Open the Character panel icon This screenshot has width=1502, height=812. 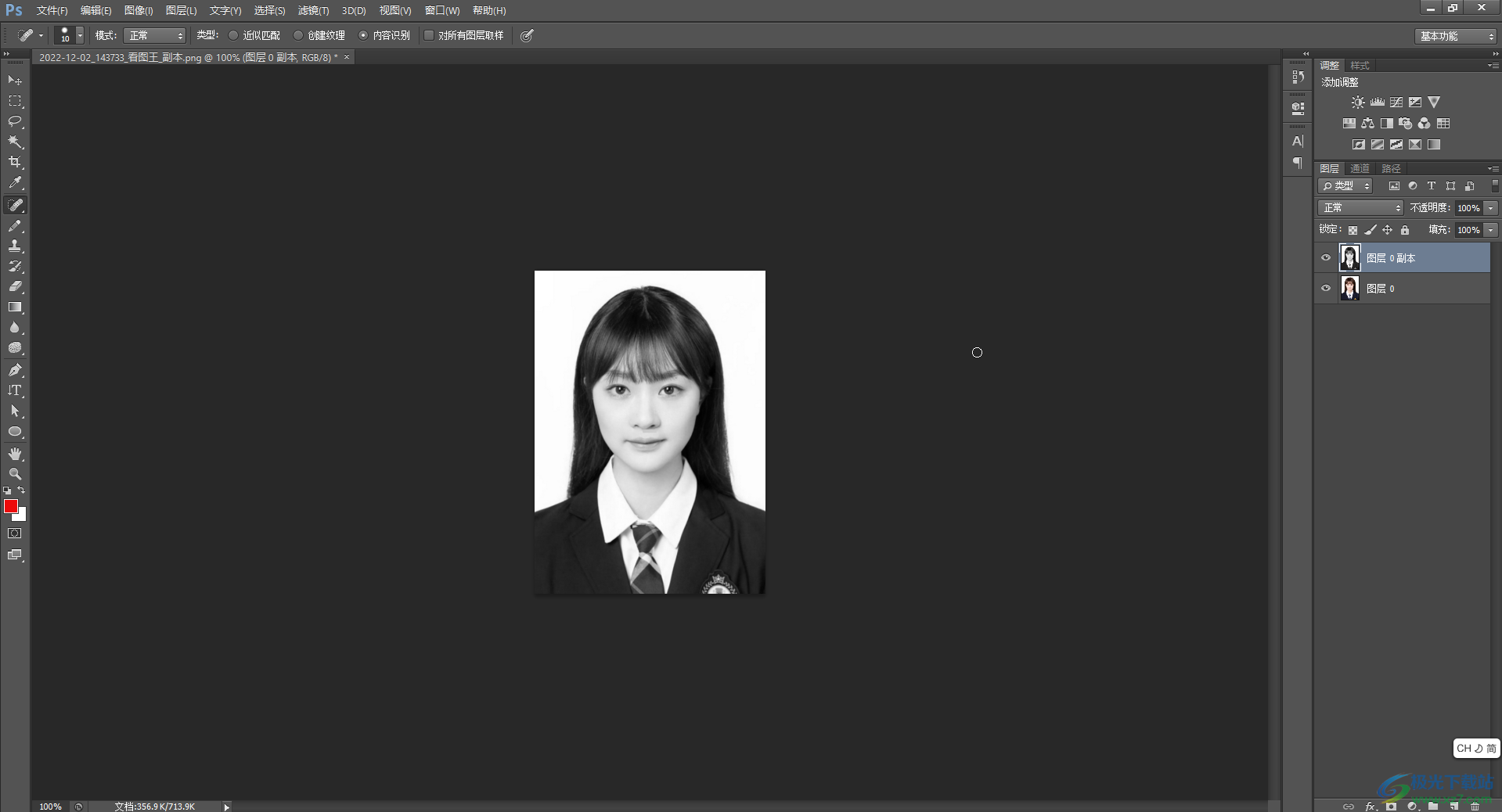1298,141
